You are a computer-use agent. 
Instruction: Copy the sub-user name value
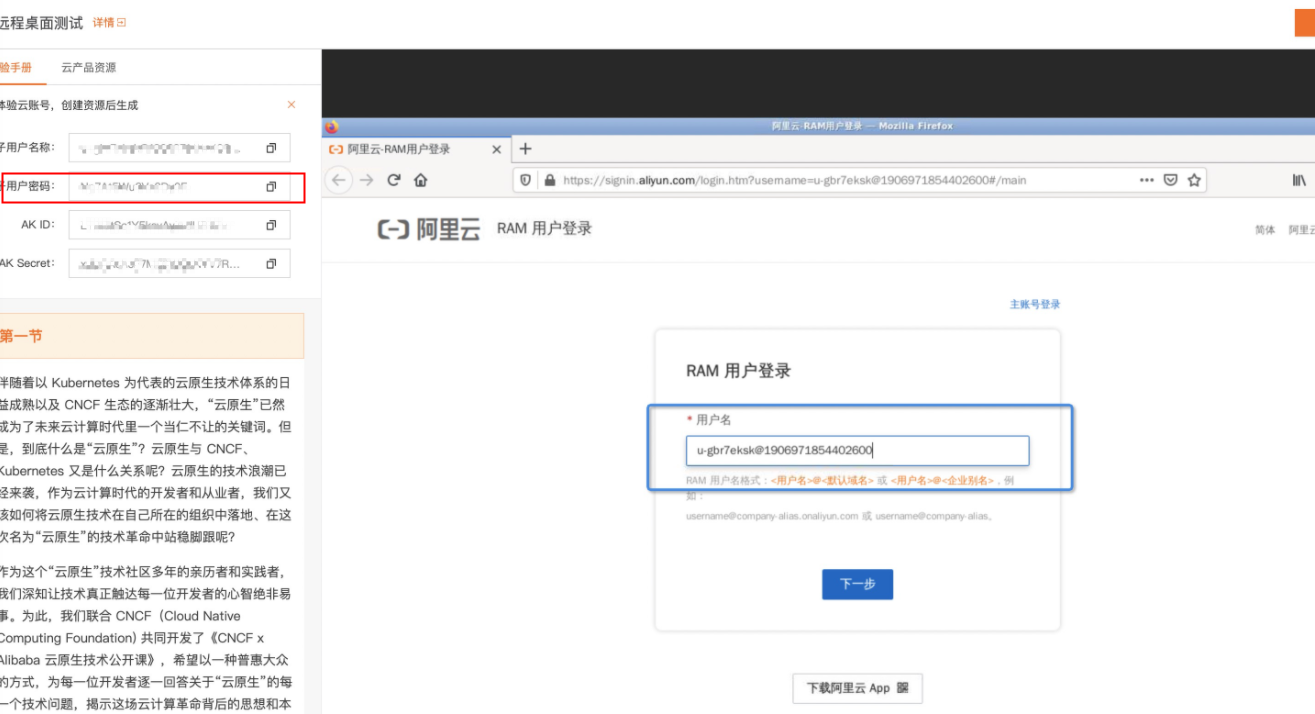click(x=271, y=148)
